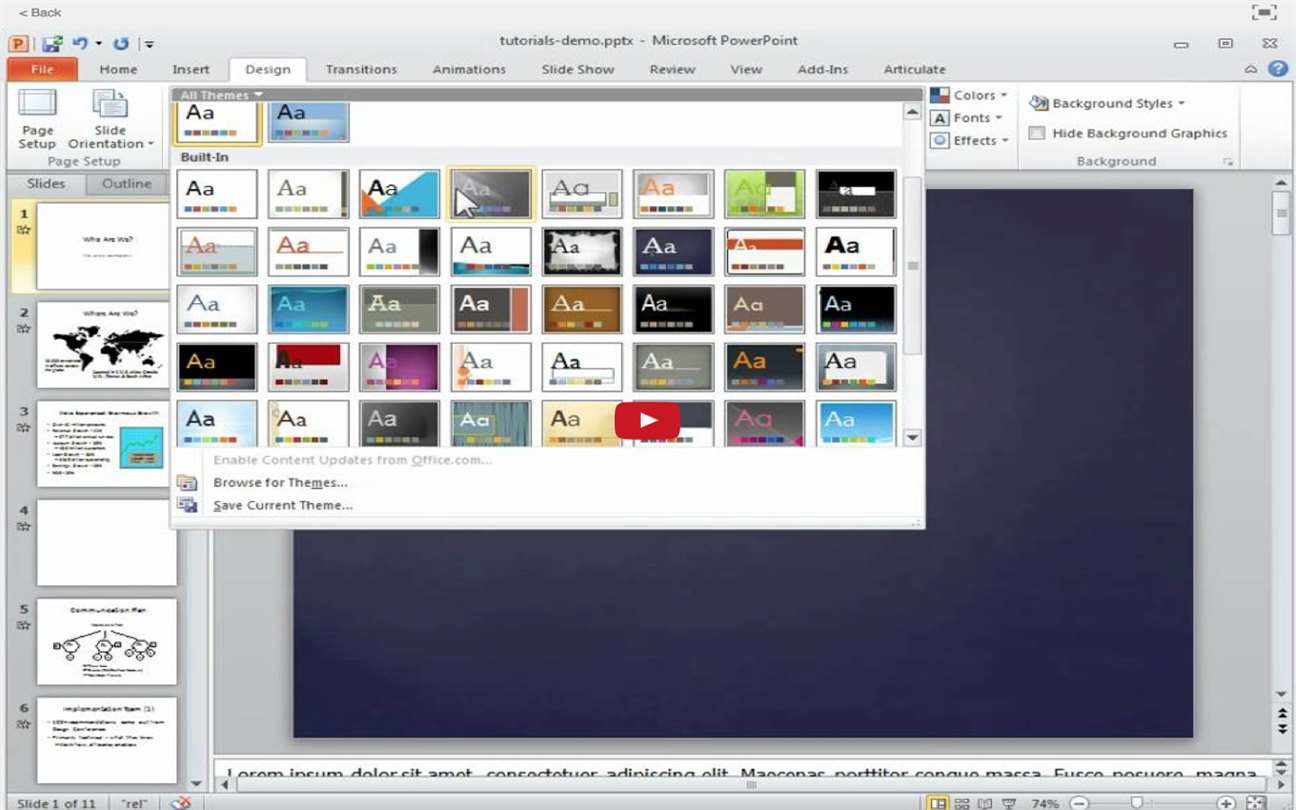Select slide 5 Communication Plan thumbnail
This screenshot has width=1296, height=810.
(107, 642)
